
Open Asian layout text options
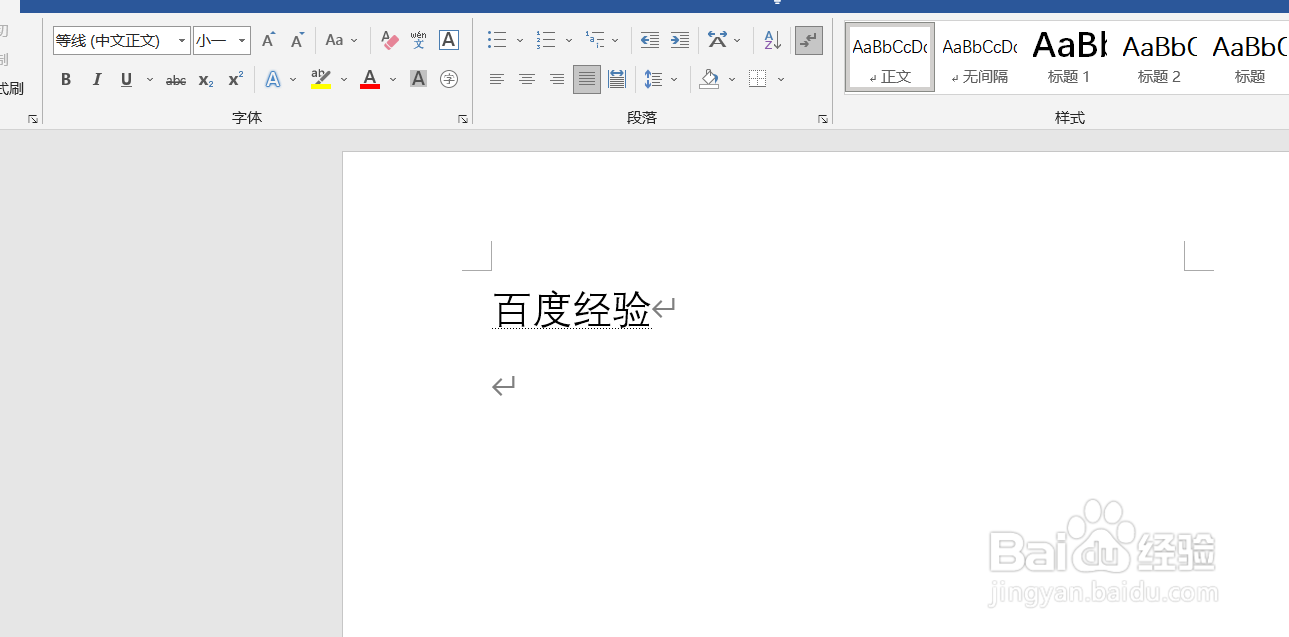pos(724,40)
